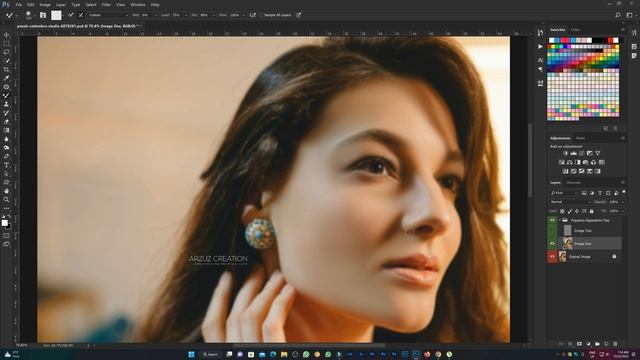Delete the selected layer
Viewport: 640px width, 360px height.
pyautogui.click(x=615, y=344)
